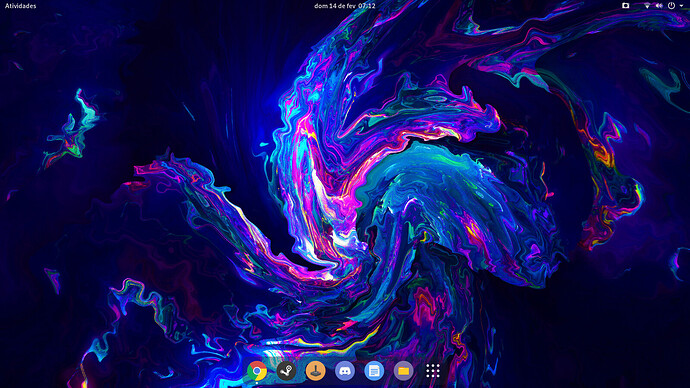Viewport: 690px width, 388px height.
Task: Open the Files folder icon in dock
Action: tap(404, 371)
